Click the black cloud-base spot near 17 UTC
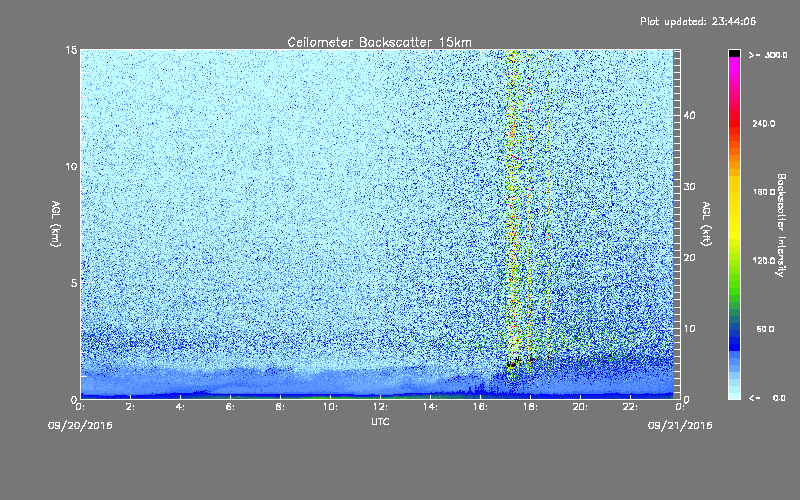 point(511,364)
